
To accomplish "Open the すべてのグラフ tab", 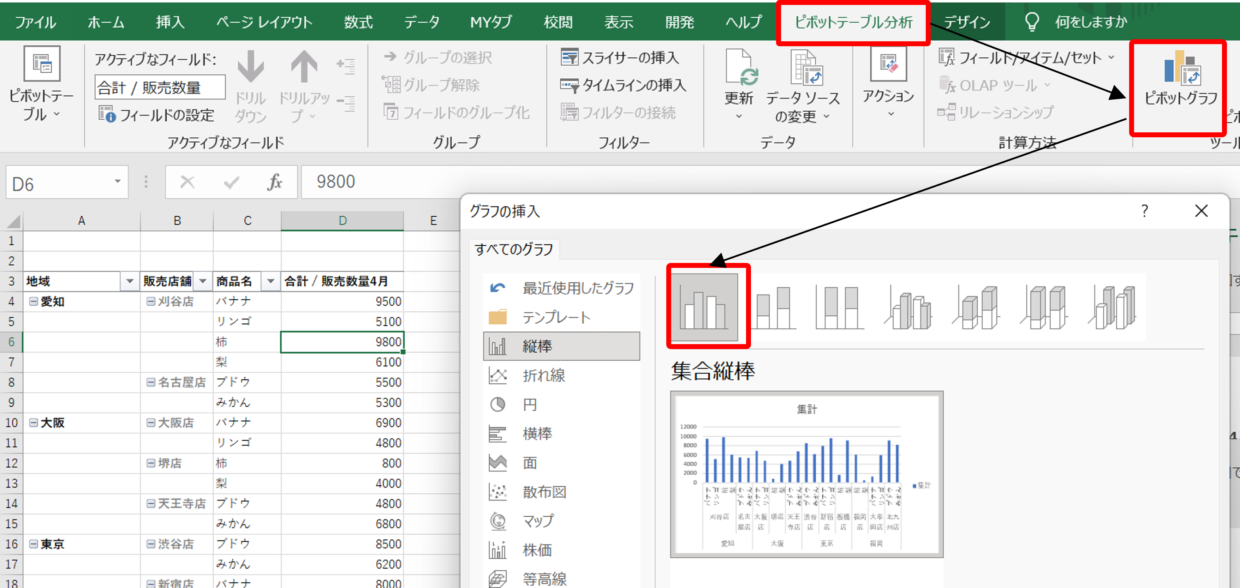I will click(514, 249).
